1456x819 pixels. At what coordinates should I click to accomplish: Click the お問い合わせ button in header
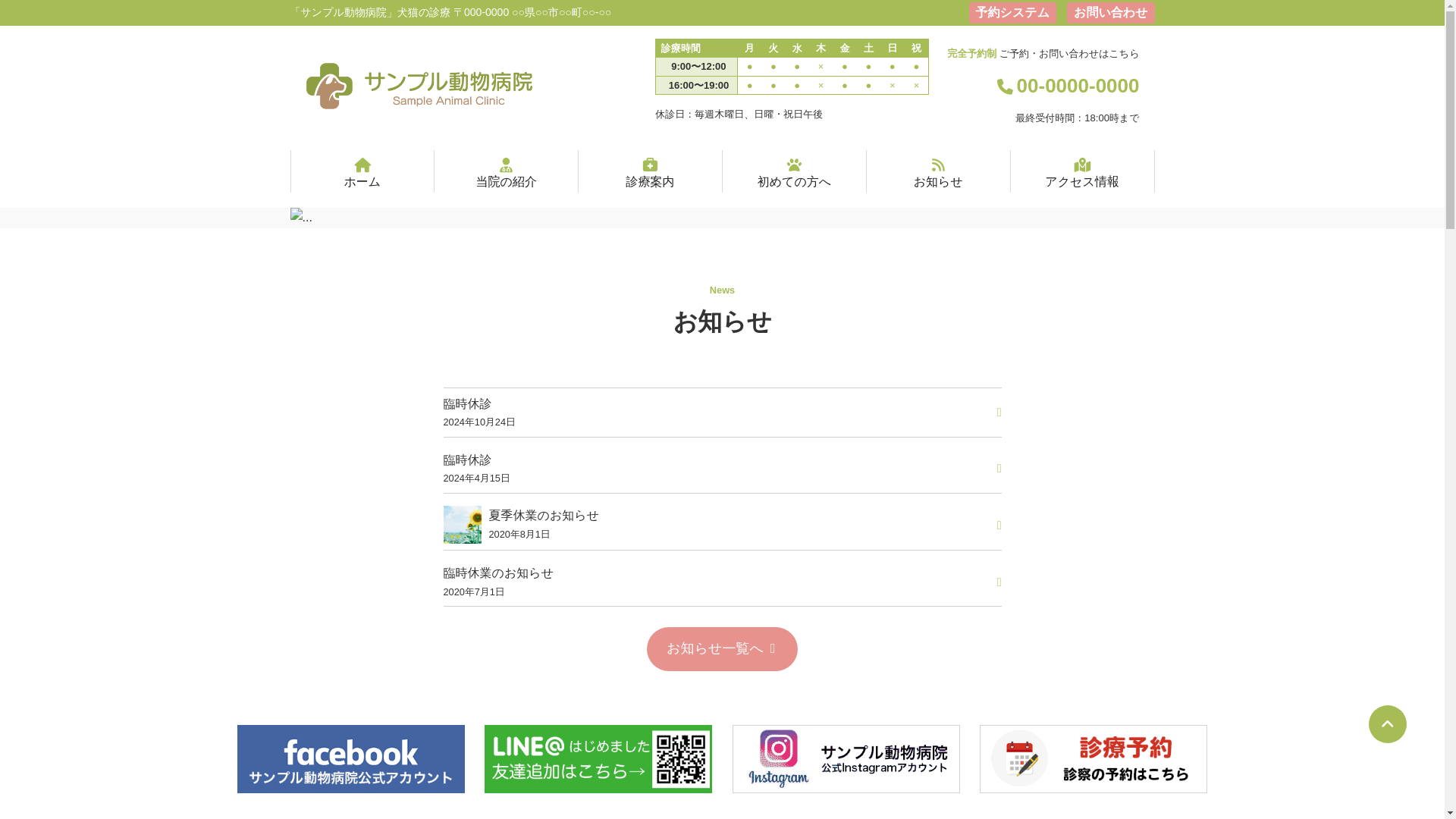(1111, 13)
